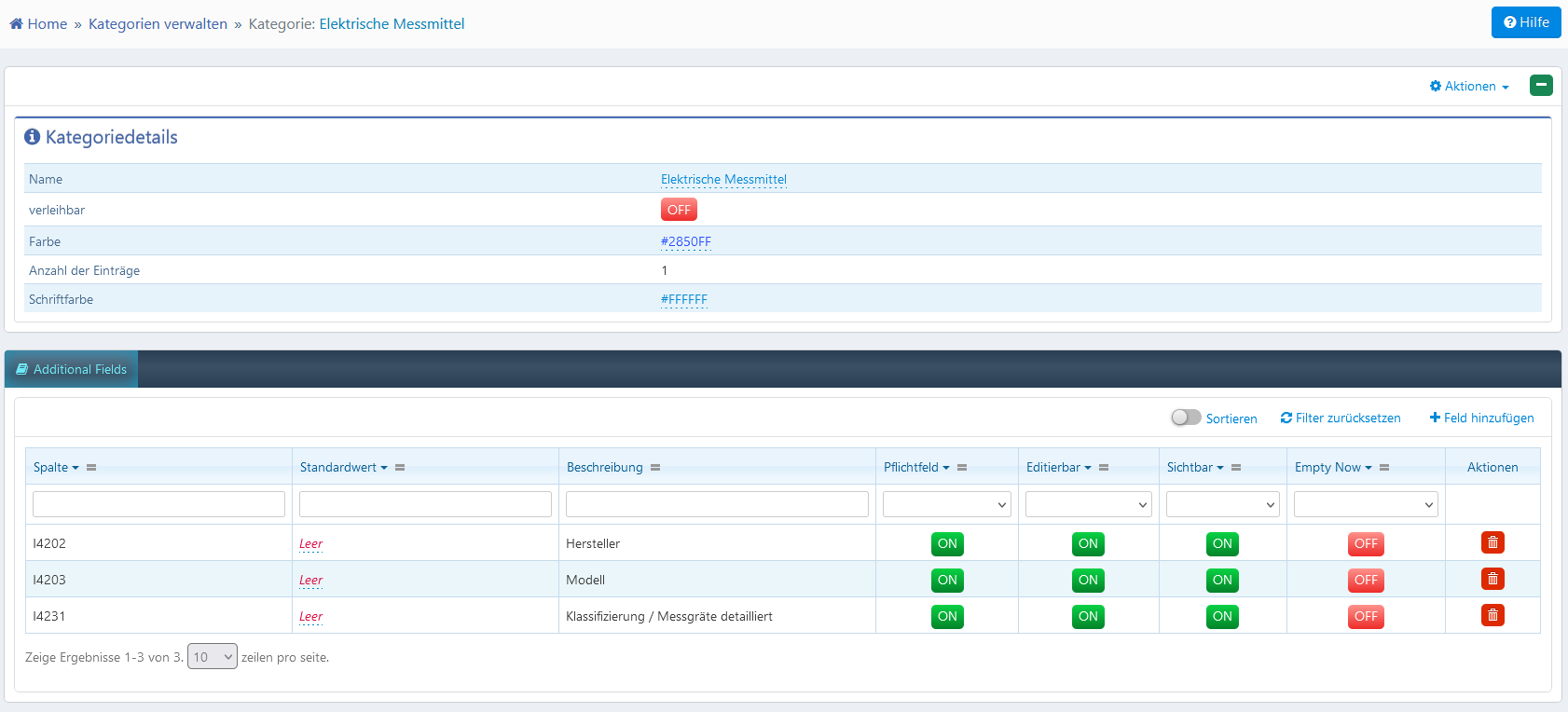Go to Kategorien verwalten breadcrumb
The height and width of the screenshot is (712, 1568).
click(158, 24)
